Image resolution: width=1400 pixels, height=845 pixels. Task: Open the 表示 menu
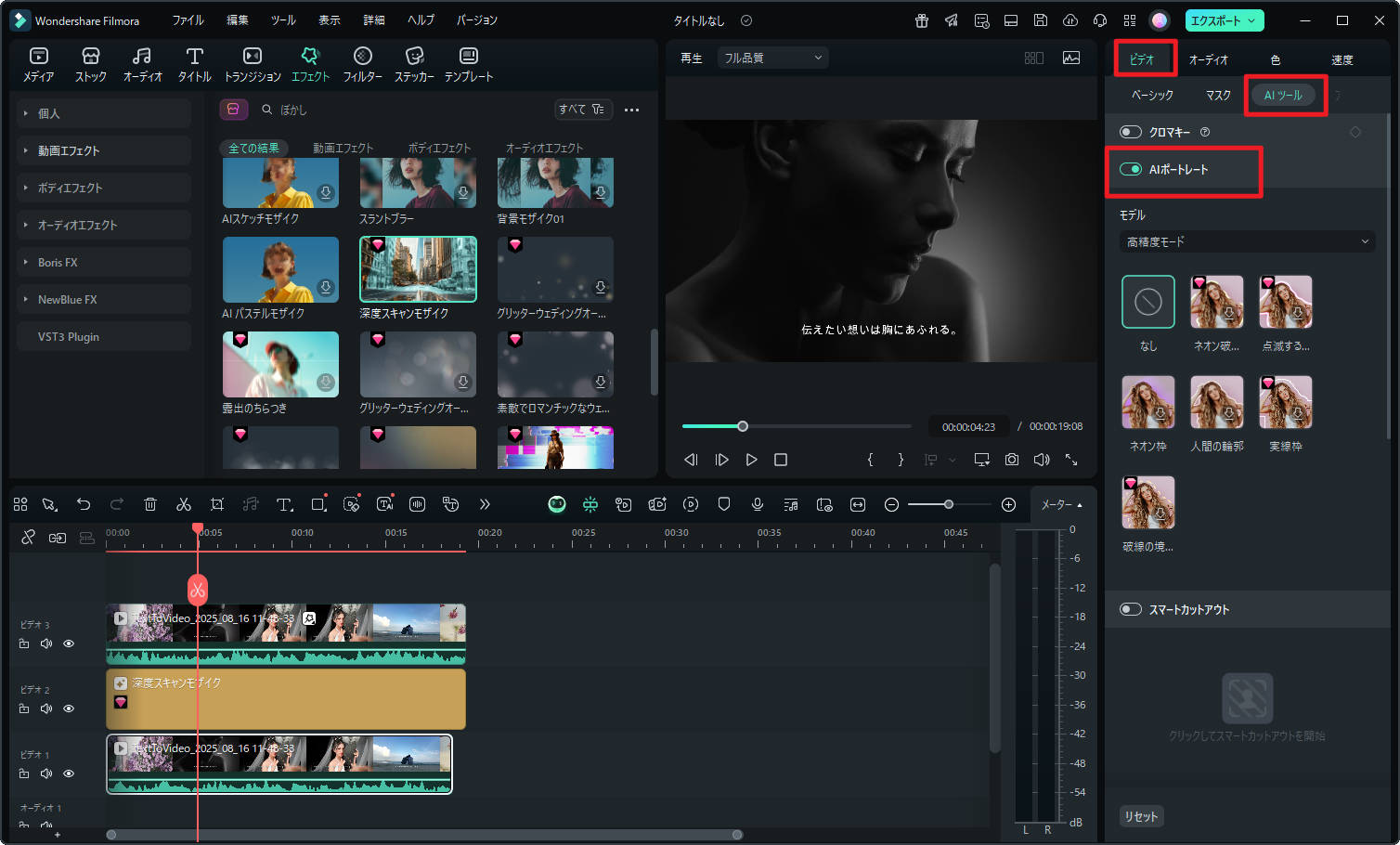click(330, 20)
